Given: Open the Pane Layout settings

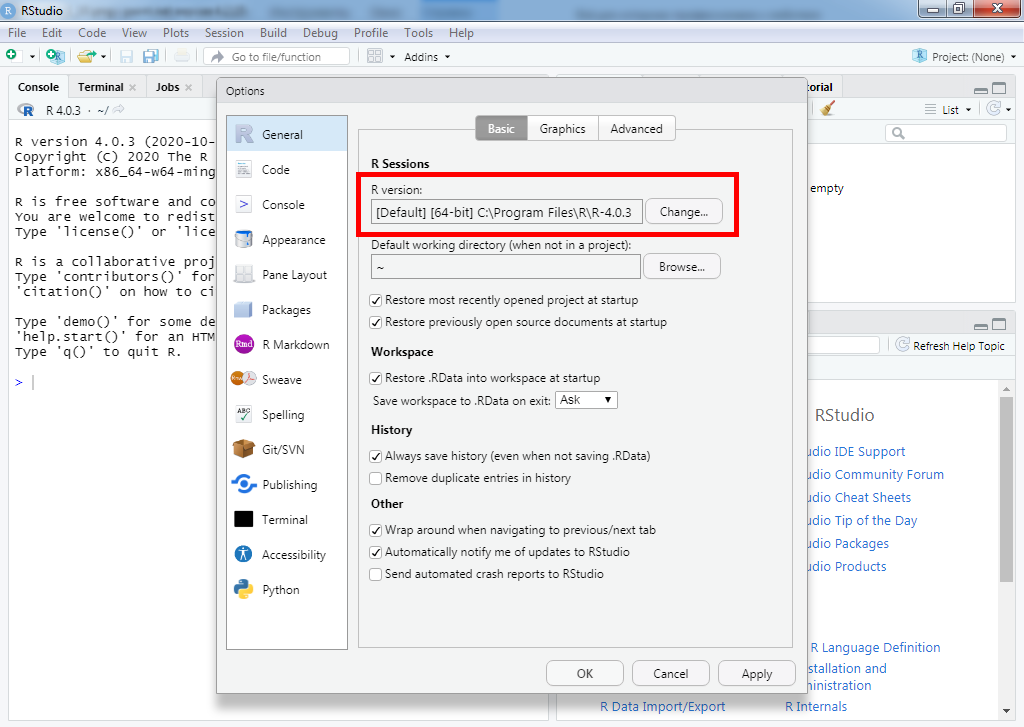Looking at the screenshot, I should point(294,275).
